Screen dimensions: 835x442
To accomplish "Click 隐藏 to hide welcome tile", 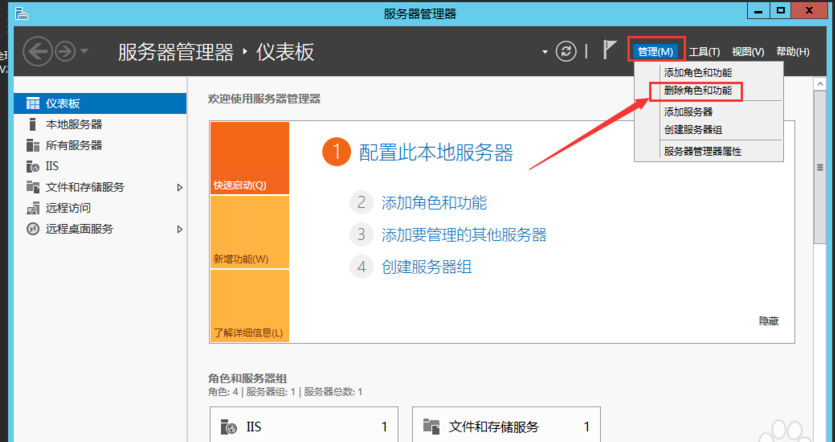I will click(x=768, y=321).
